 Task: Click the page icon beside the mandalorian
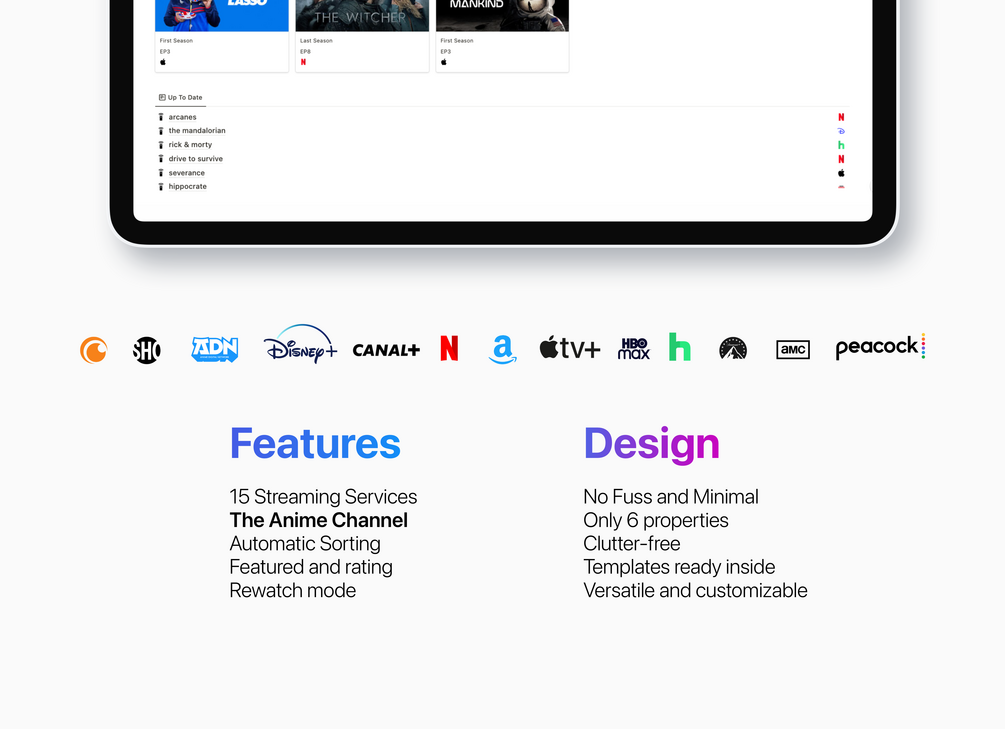click(x=161, y=131)
